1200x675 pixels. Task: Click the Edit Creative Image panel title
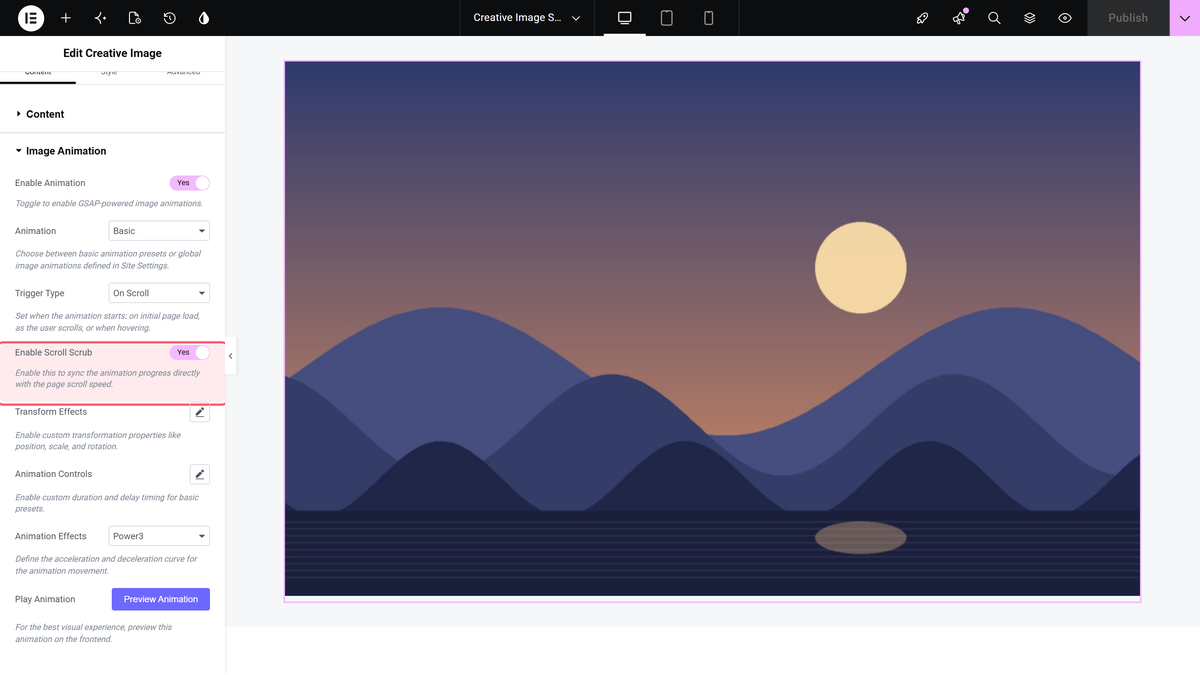pyautogui.click(x=112, y=53)
